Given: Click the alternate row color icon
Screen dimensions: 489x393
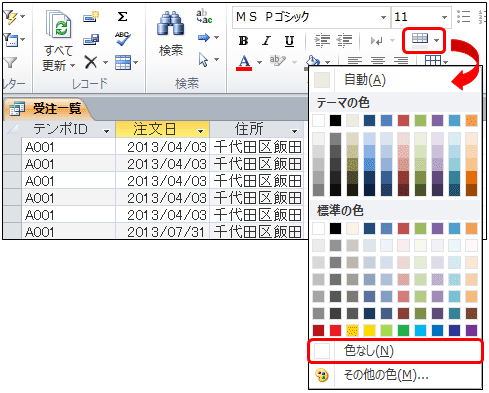Looking at the screenshot, I should point(420,41).
